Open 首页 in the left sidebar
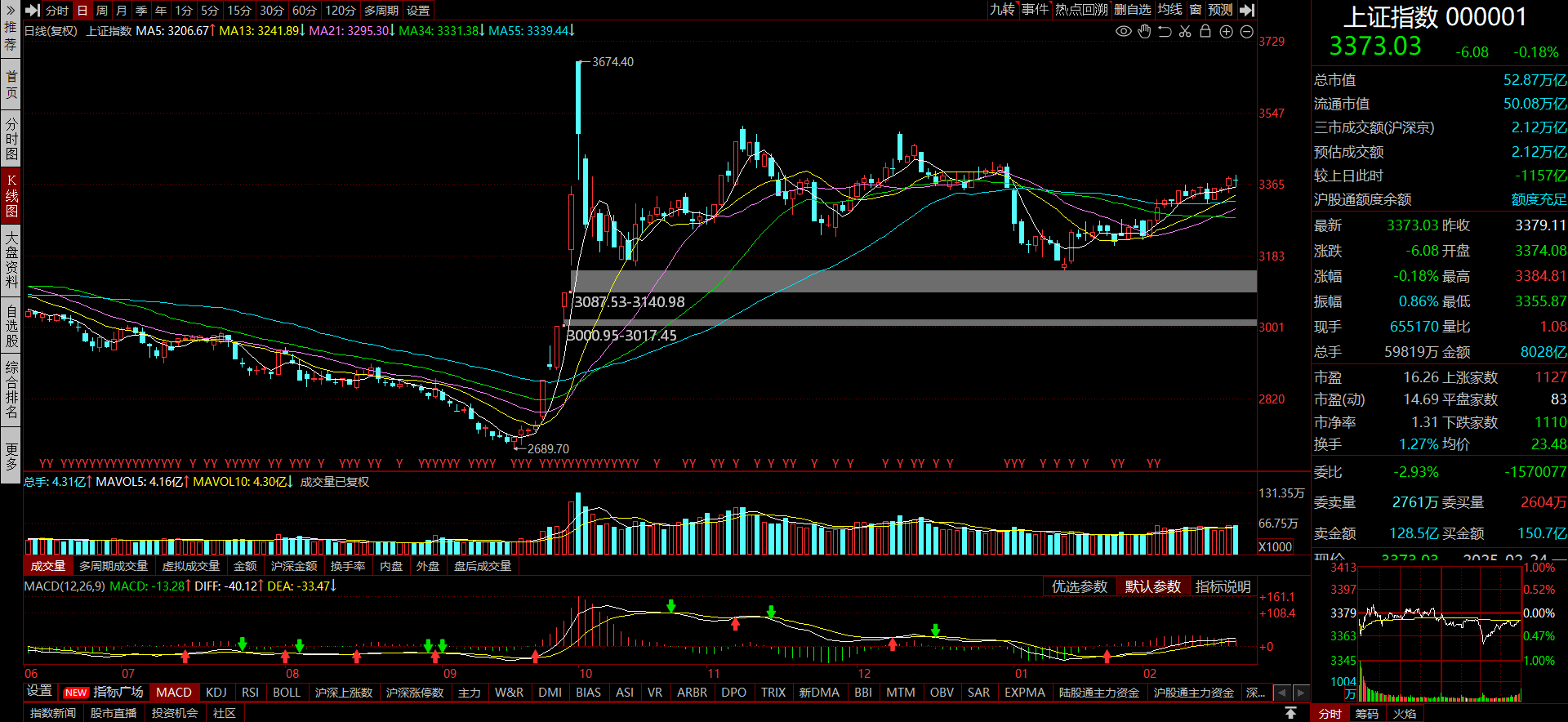Screen dimensions: 1568x722 coord(11,84)
